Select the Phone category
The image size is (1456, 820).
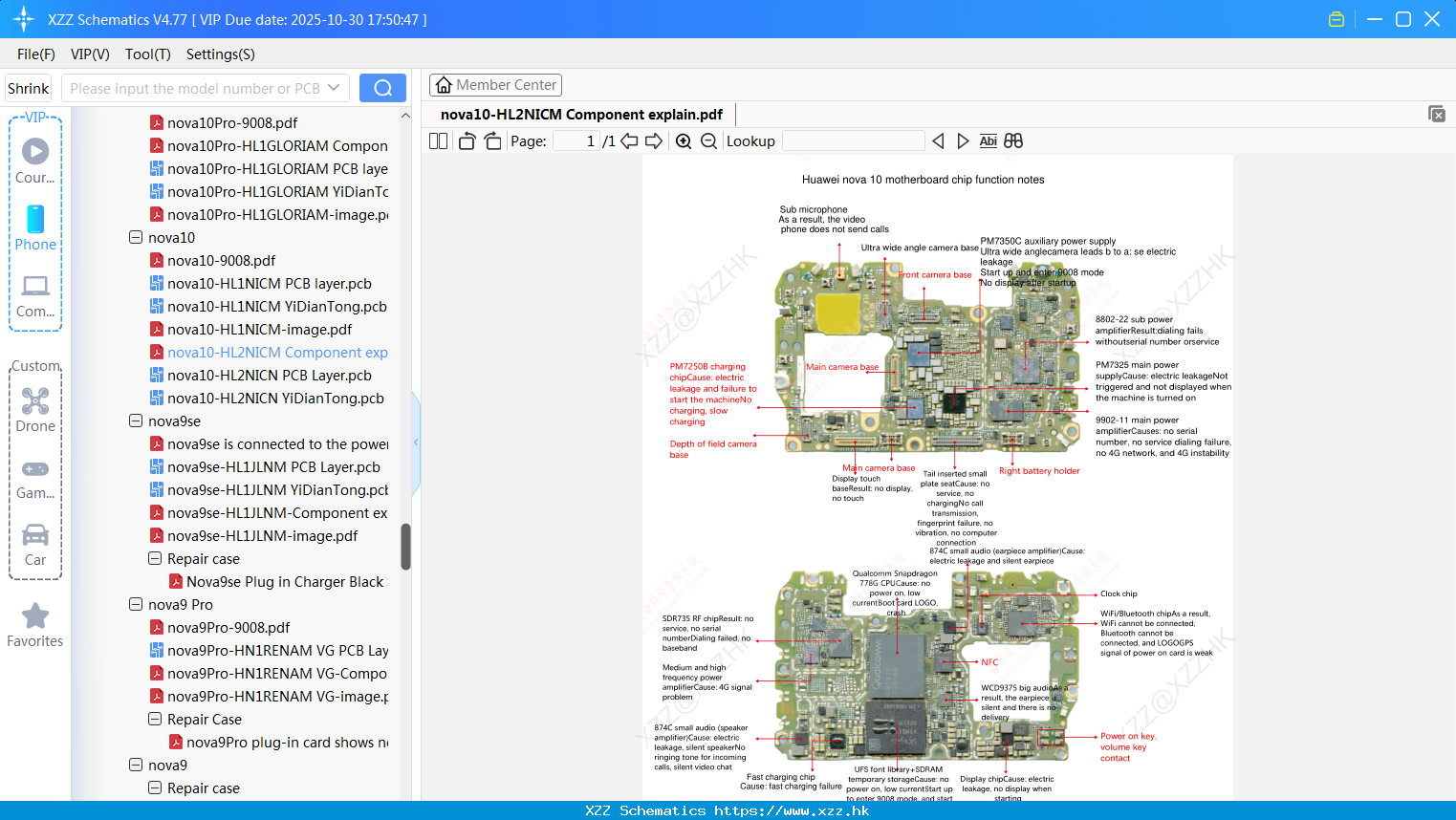pyautogui.click(x=35, y=227)
